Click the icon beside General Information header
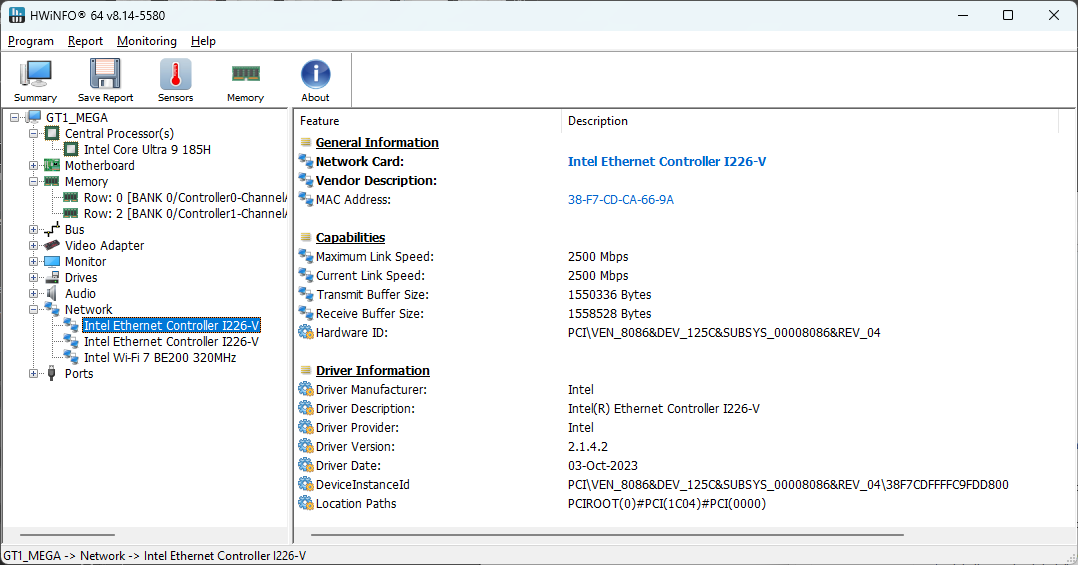Viewport: 1078px width, 565px height. pos(306,142)
